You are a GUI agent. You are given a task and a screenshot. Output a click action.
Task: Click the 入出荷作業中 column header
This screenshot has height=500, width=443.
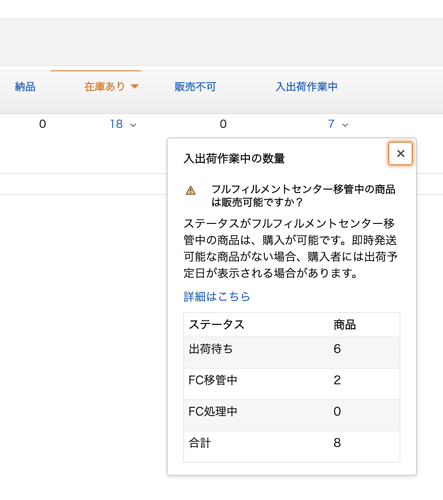[x=306, y=87]
